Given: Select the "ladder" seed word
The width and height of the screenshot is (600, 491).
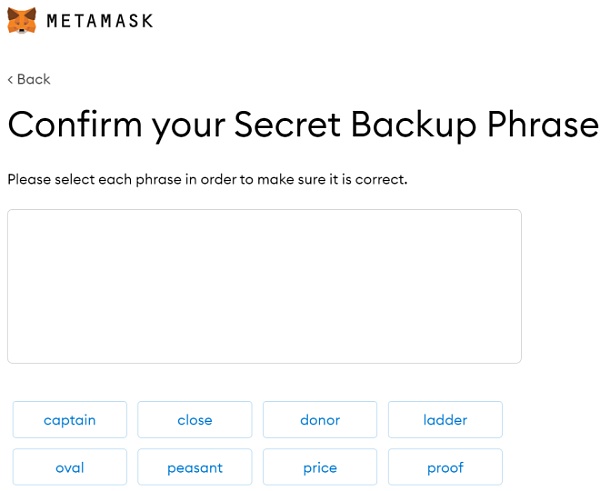Looking at the screenshot, I should pyautogui.click(x=445, y=420).
